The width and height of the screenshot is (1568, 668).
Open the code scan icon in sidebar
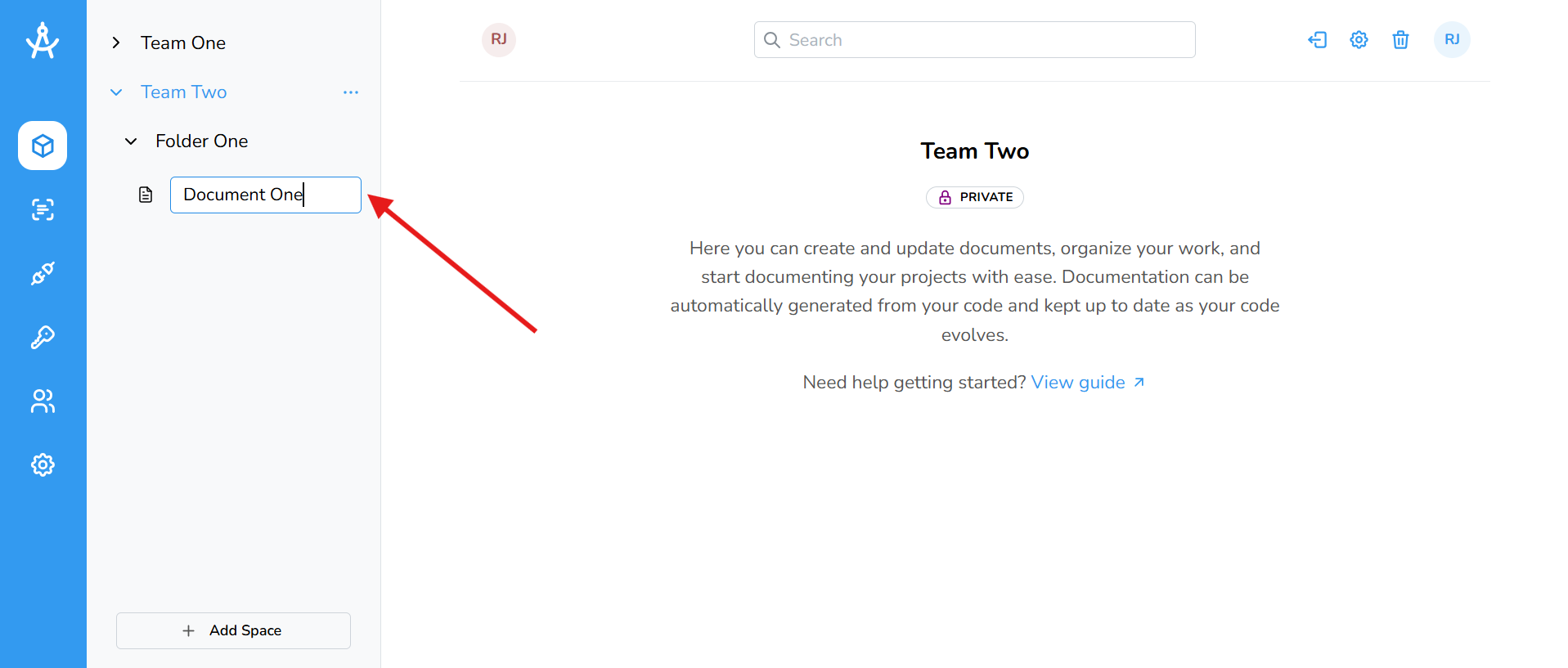coord(43,210)
